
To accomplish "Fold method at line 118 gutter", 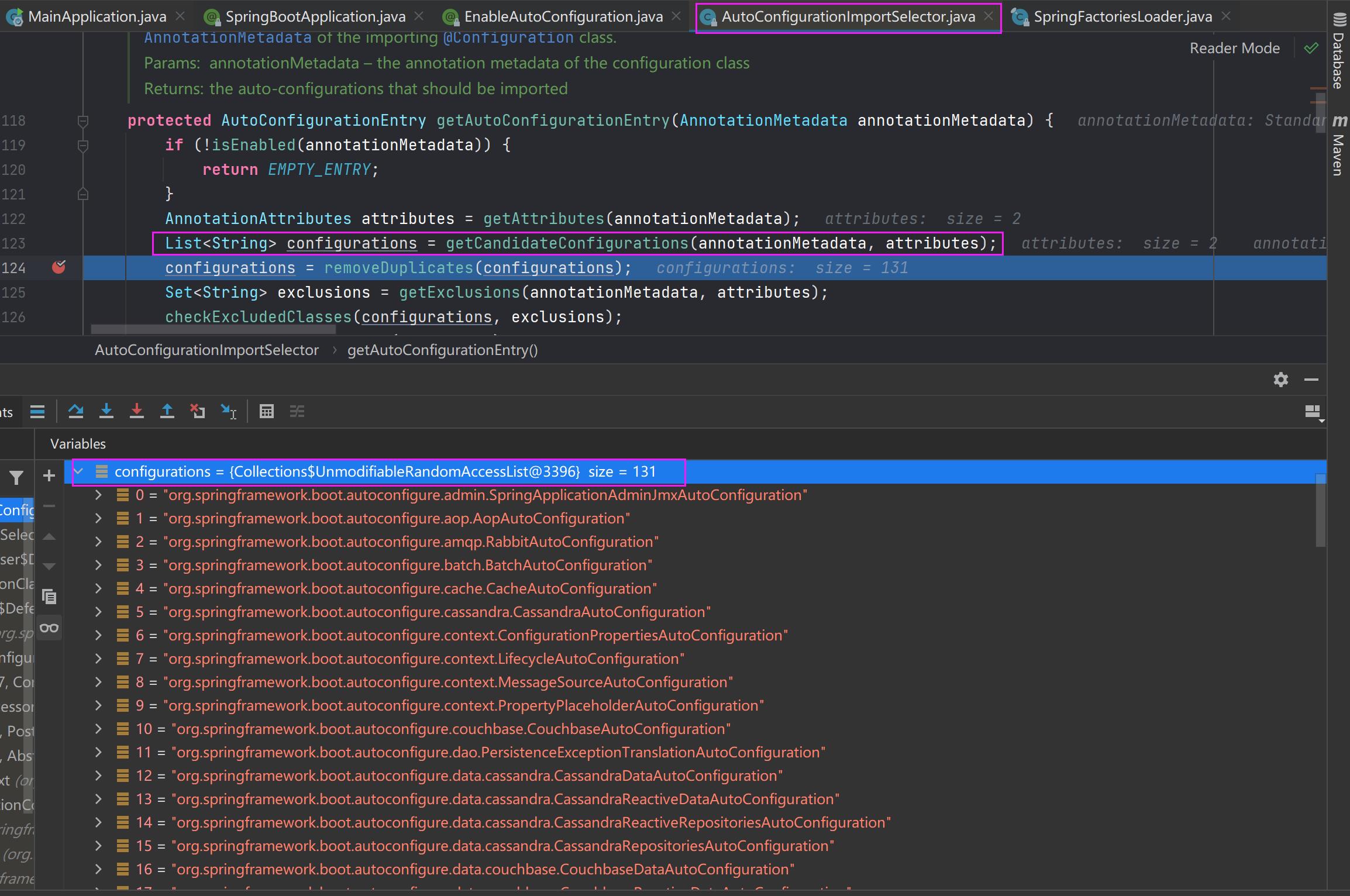I will [x=83, y=120].
